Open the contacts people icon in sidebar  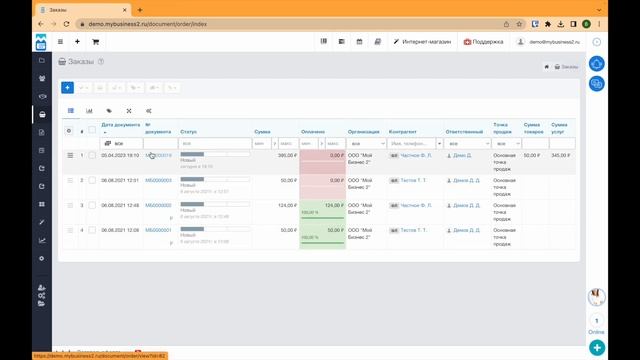pyautogui.click(x=42, y=78)
